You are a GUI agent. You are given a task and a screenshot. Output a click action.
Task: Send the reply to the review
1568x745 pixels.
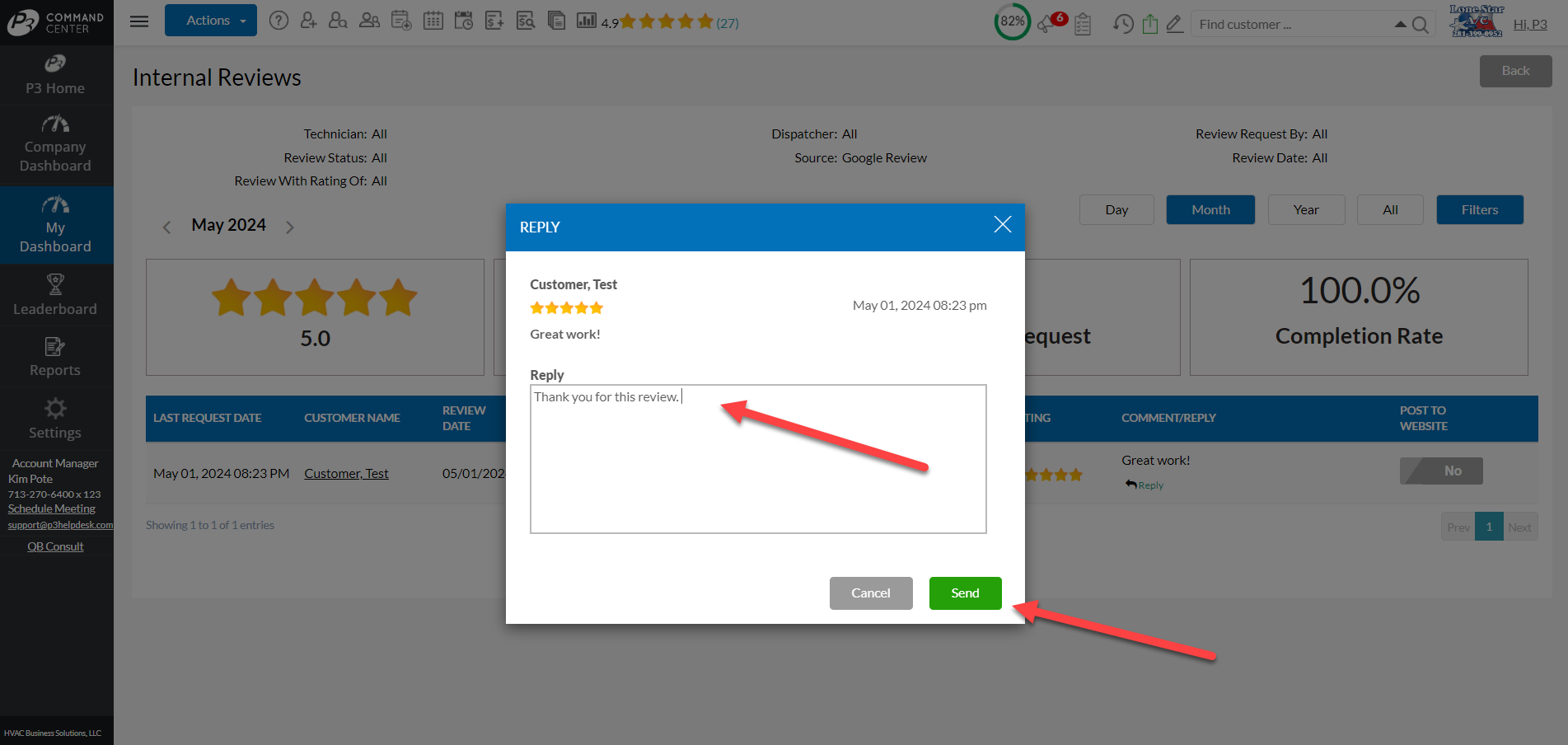click(x=965, y=593)
